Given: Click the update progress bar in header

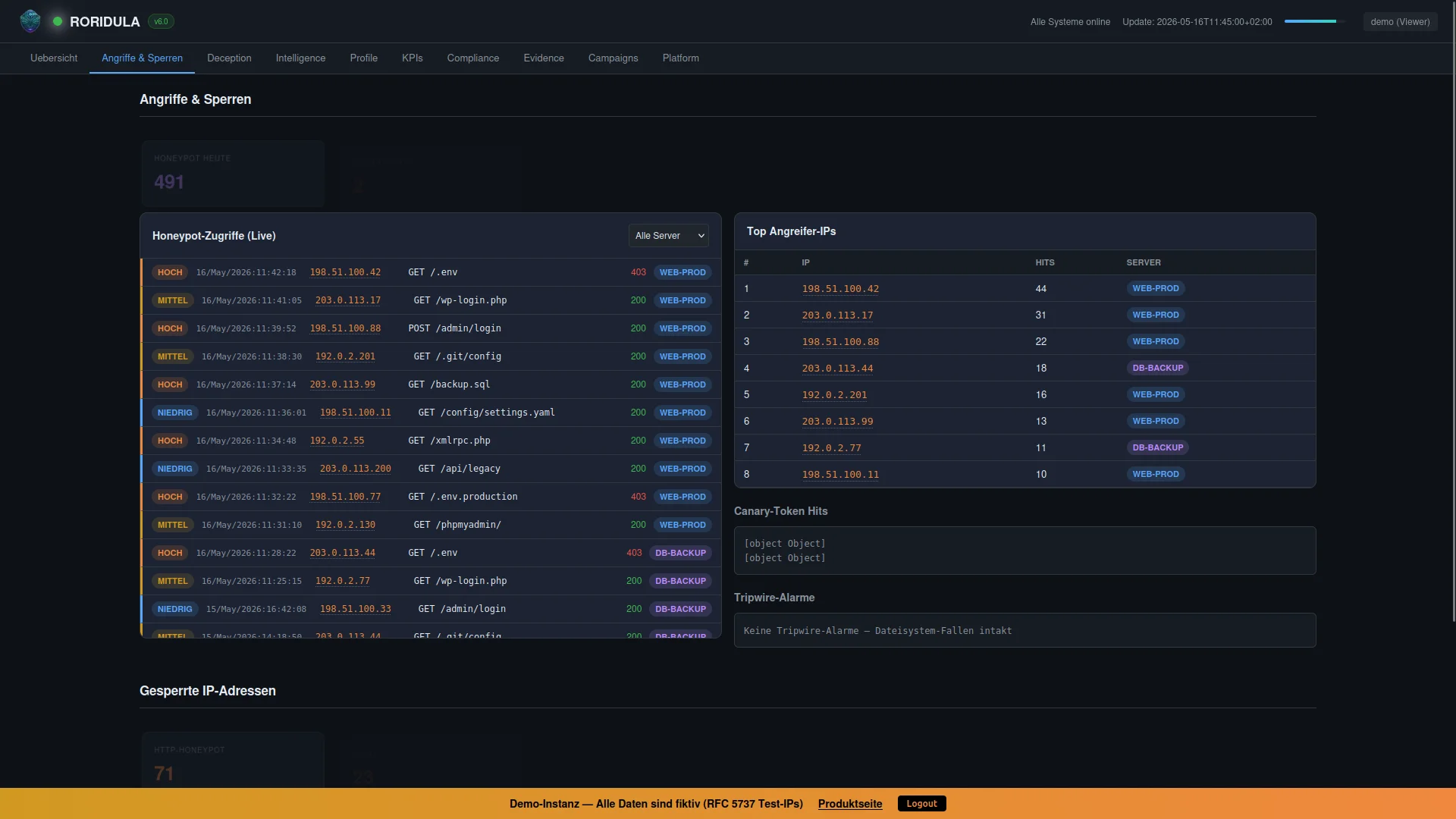Looking at the screenshot, I should point(1314,22).
